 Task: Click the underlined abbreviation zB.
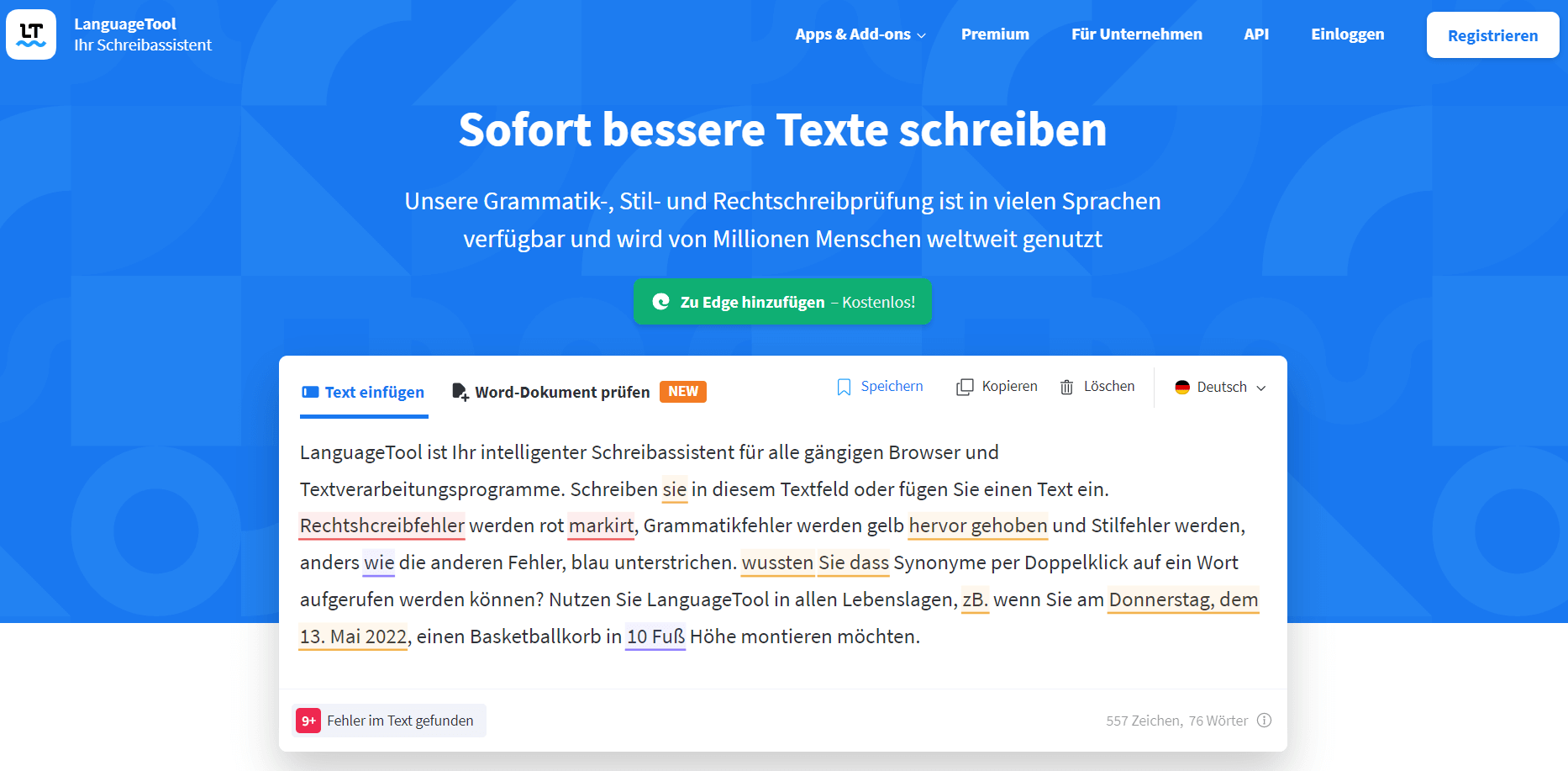976,599
